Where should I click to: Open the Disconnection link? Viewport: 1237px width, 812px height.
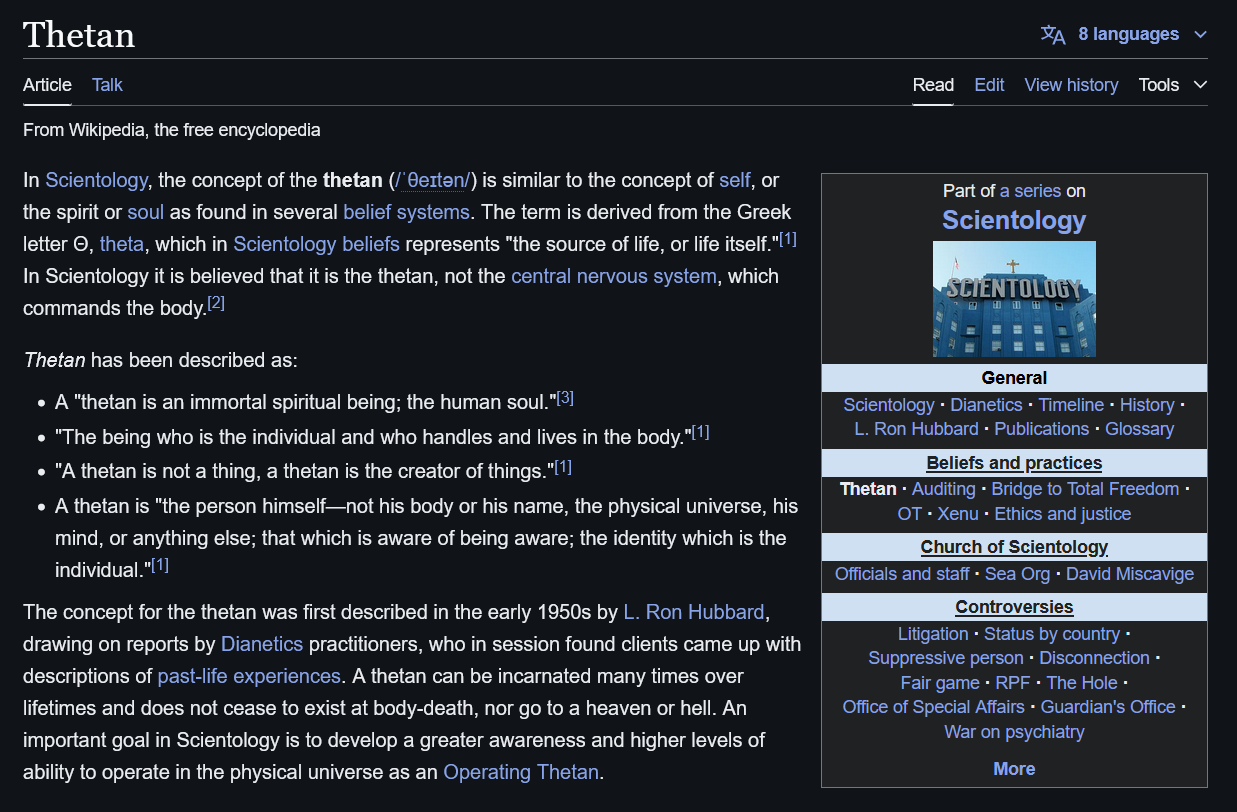click(x=1095, y=658)
